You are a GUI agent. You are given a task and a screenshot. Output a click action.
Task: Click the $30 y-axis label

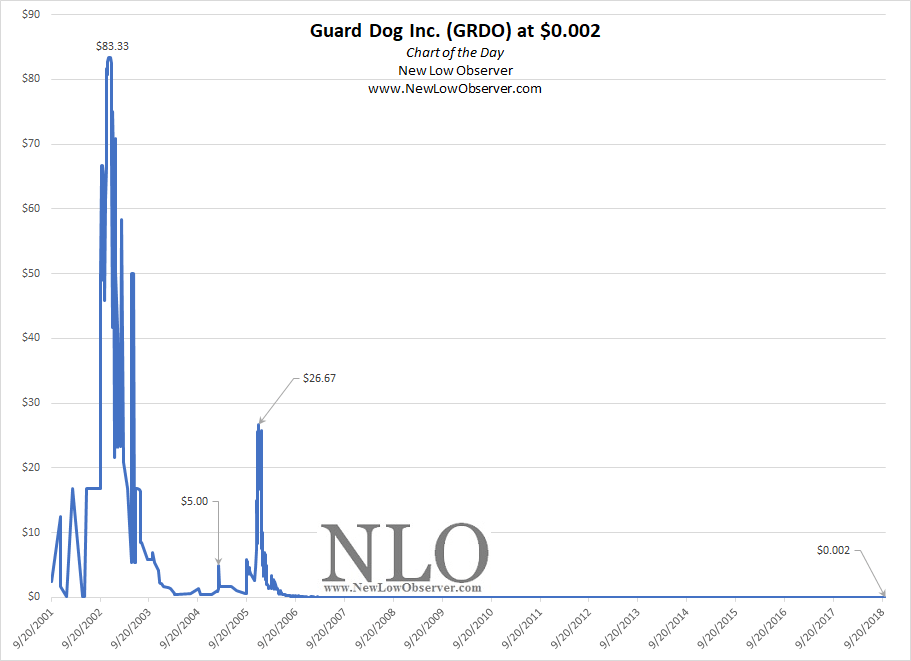point(31,403)
